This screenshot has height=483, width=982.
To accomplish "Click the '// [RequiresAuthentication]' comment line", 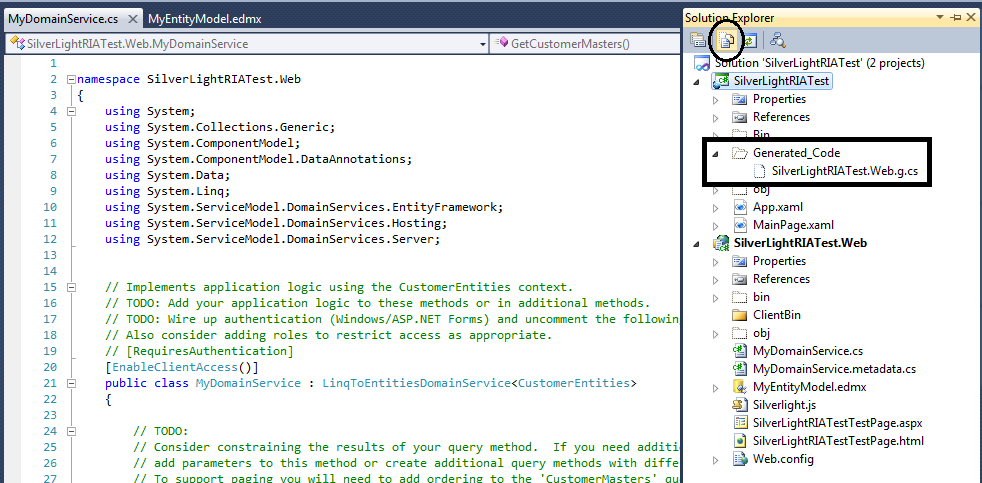I will point(199,351).
